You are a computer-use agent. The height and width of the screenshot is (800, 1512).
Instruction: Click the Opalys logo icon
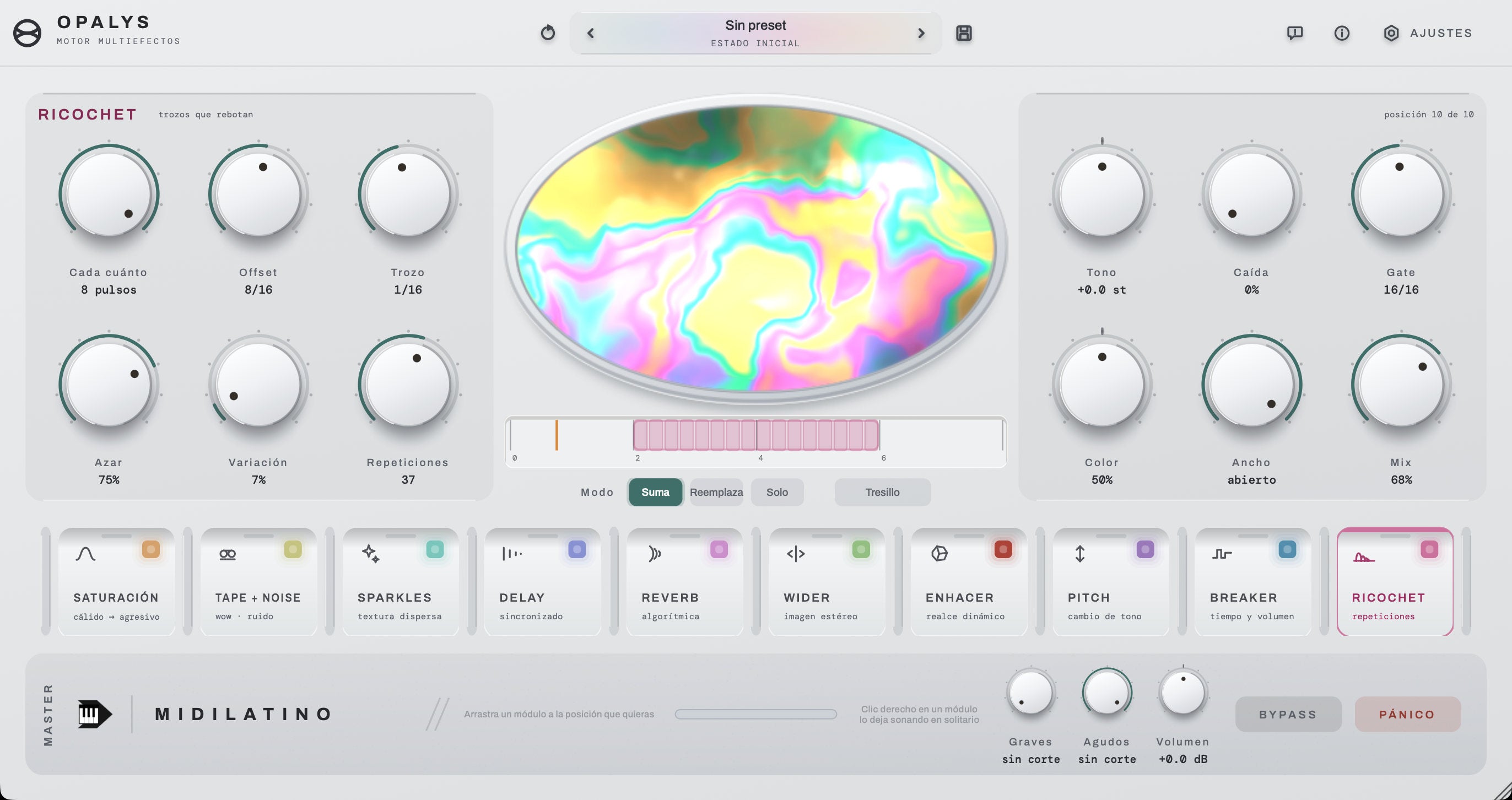click(x=27, y=33)
